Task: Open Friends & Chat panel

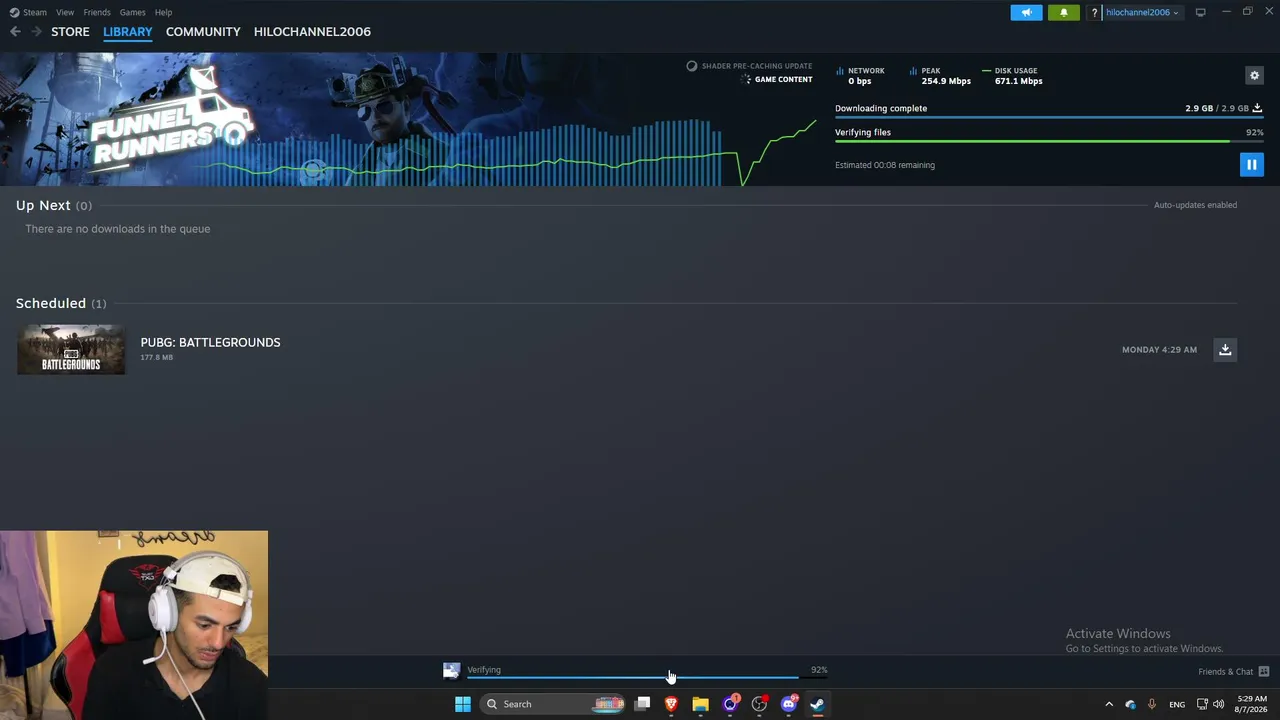Action: (x=1233, y=671)
